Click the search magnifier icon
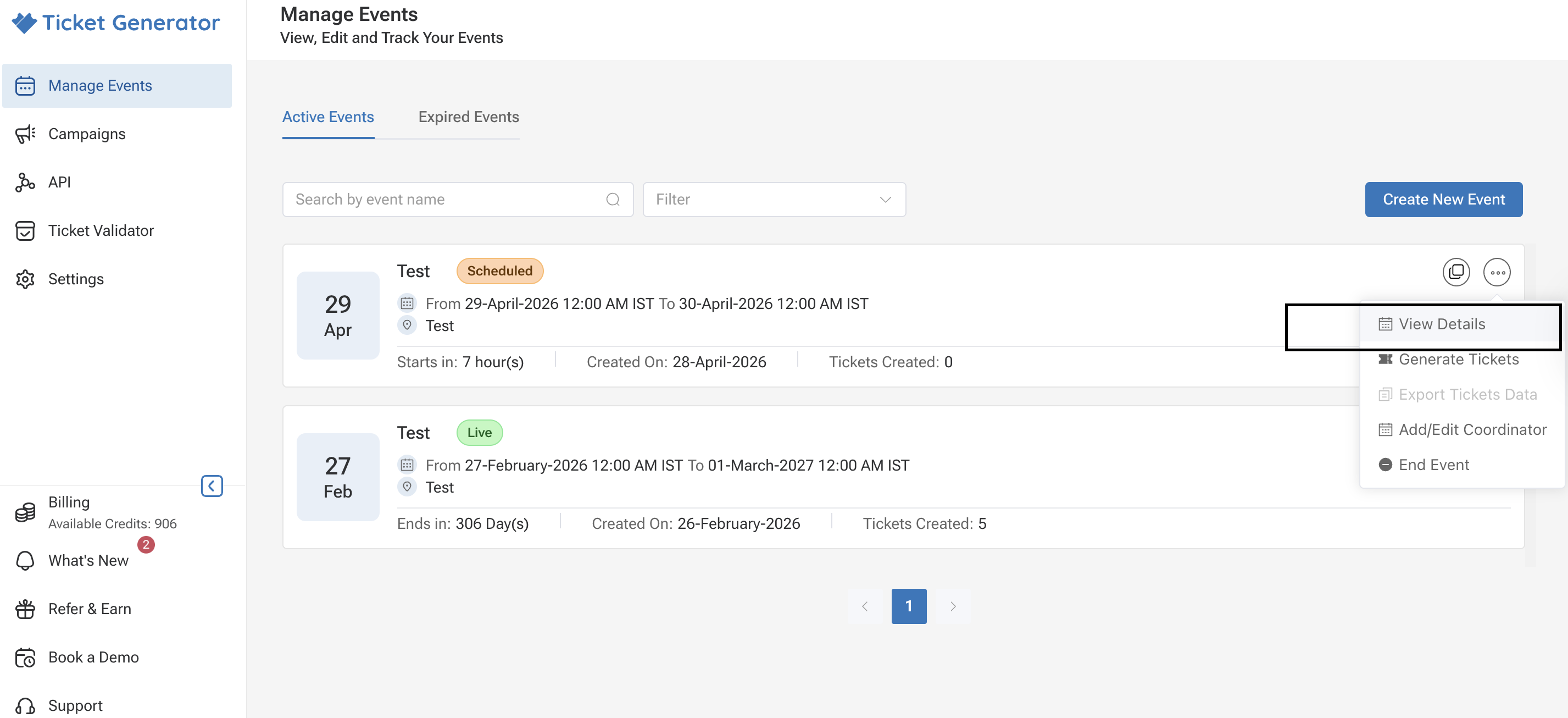The height and width of the screenshot is (718, 1568). (x=613, y=200)
